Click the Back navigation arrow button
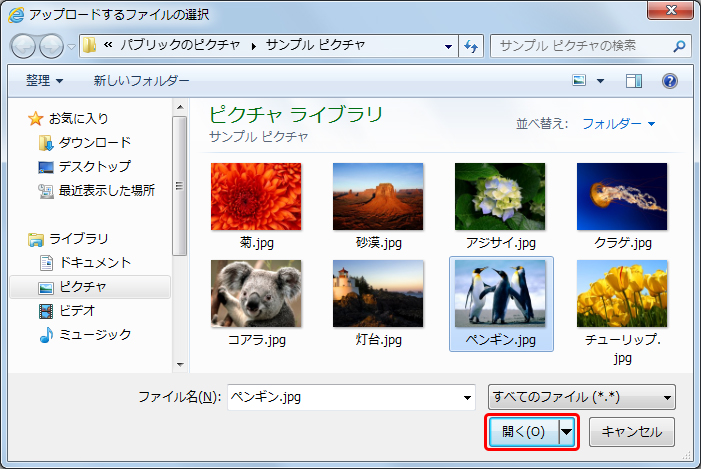This screenshot has width=701, height=469. [24, 46]
